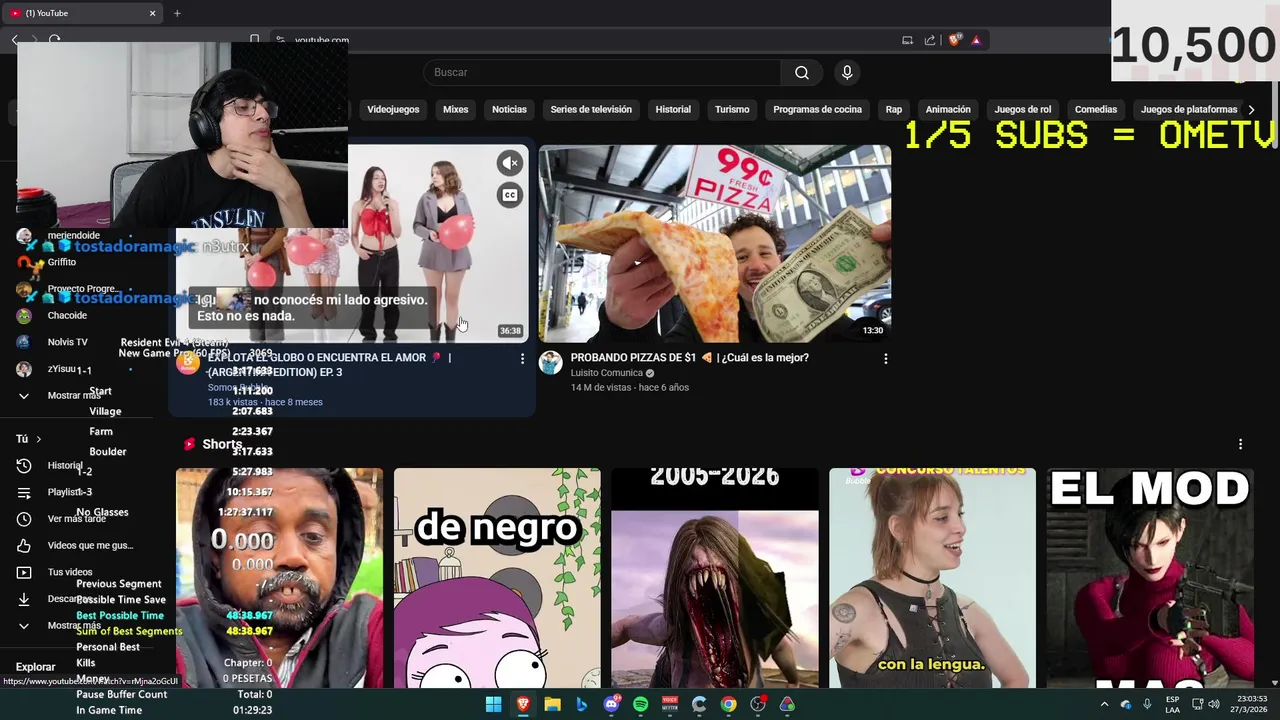Open File Explorer from taskbar
Screen dimensions: 1280x720
click(x=552, y=704)
